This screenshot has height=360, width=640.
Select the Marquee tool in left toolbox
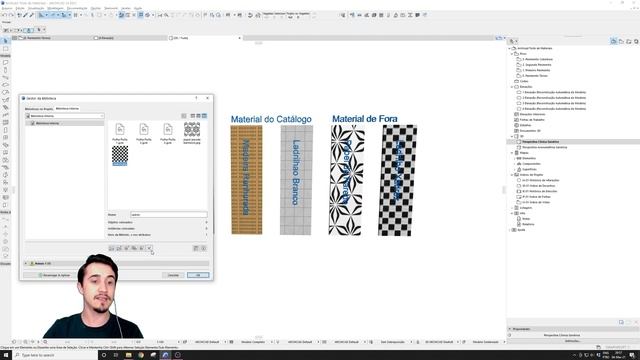(5, 49)
